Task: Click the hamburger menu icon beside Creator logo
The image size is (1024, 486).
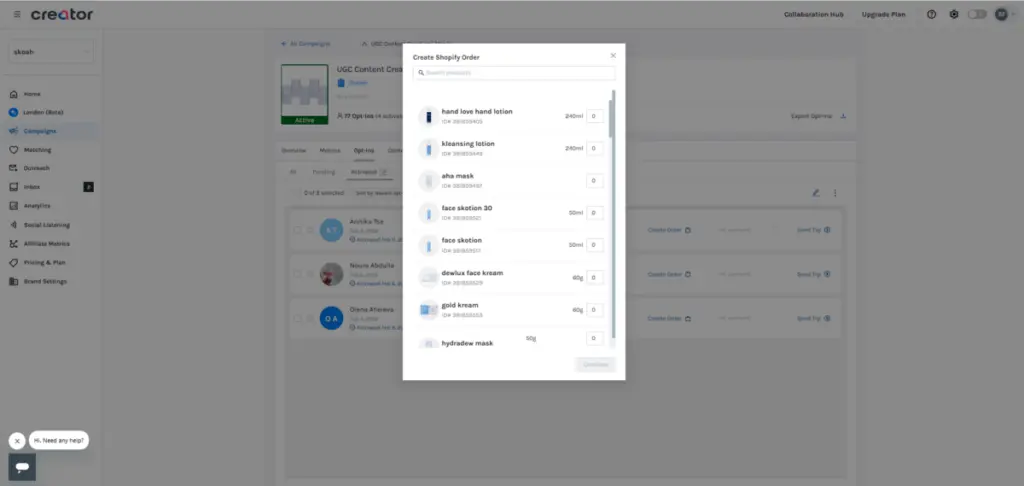Action: (17, 15)
